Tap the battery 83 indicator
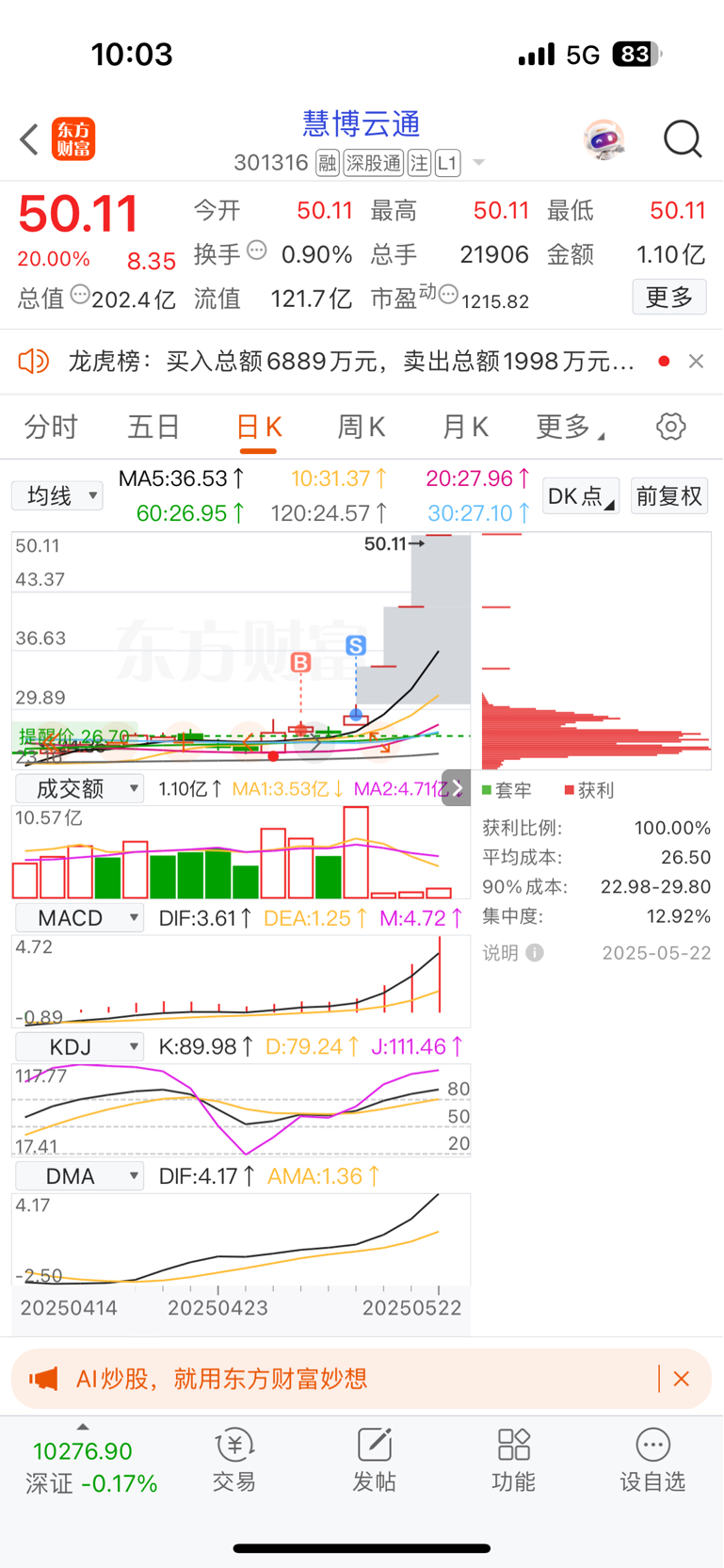Image resolution: width=724 pixels, height=1568 pixels. (637, 55)
